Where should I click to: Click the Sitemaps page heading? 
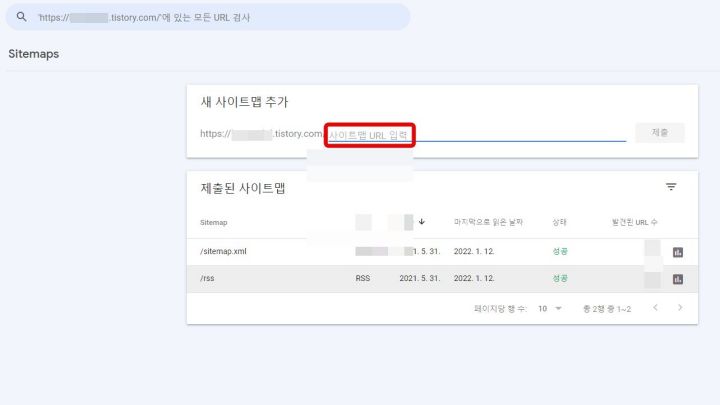coord(34,54)
